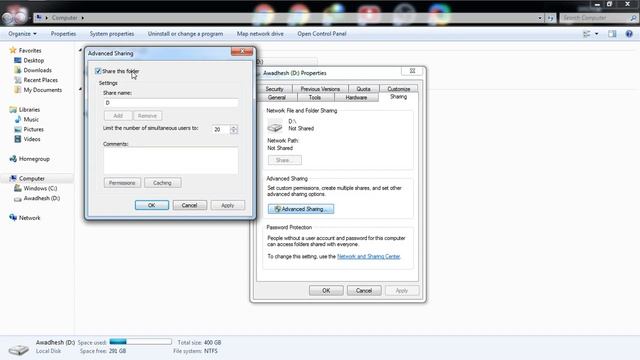The width and height of the screenshot is (640, 360).
Task: Open the Music library
Action: pos(31,120)
